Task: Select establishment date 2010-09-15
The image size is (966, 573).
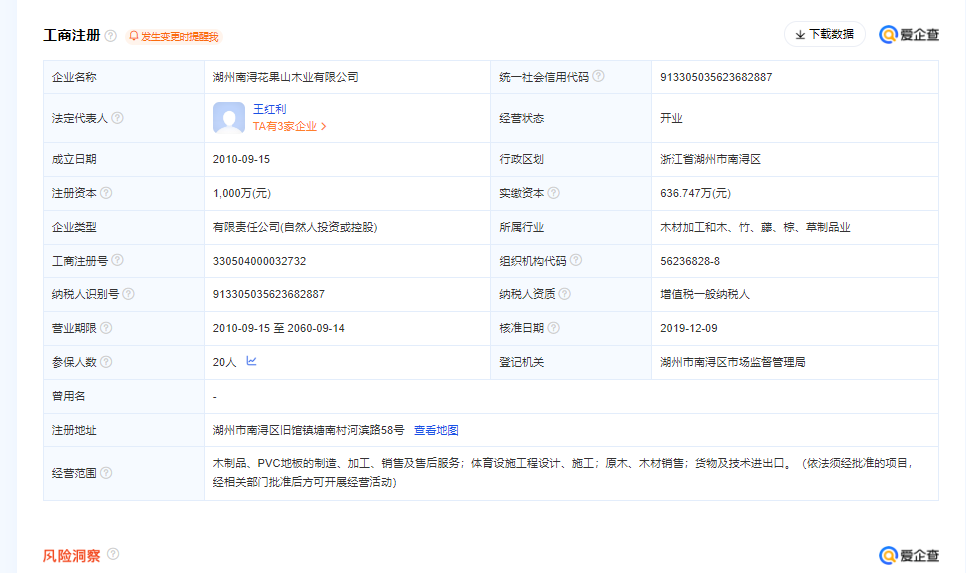Action: point(241,159)
